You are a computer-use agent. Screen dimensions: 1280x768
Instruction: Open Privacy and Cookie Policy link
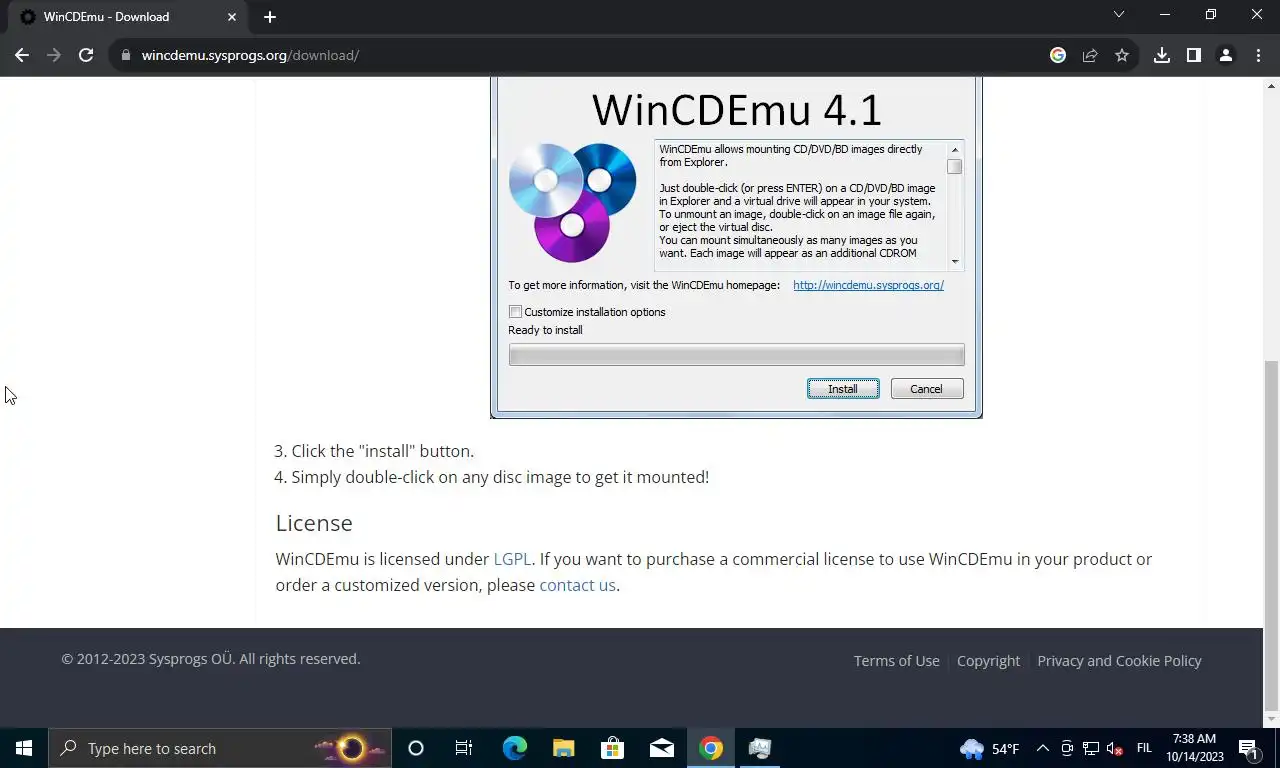[x=1119, y=661]
